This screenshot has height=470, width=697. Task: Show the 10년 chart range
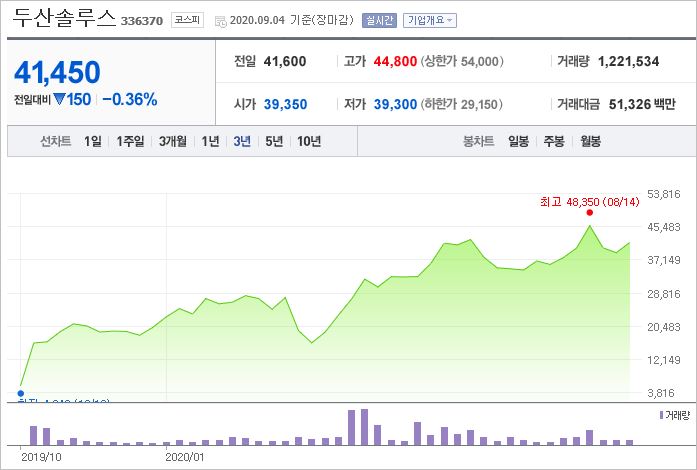click(309, 141)
